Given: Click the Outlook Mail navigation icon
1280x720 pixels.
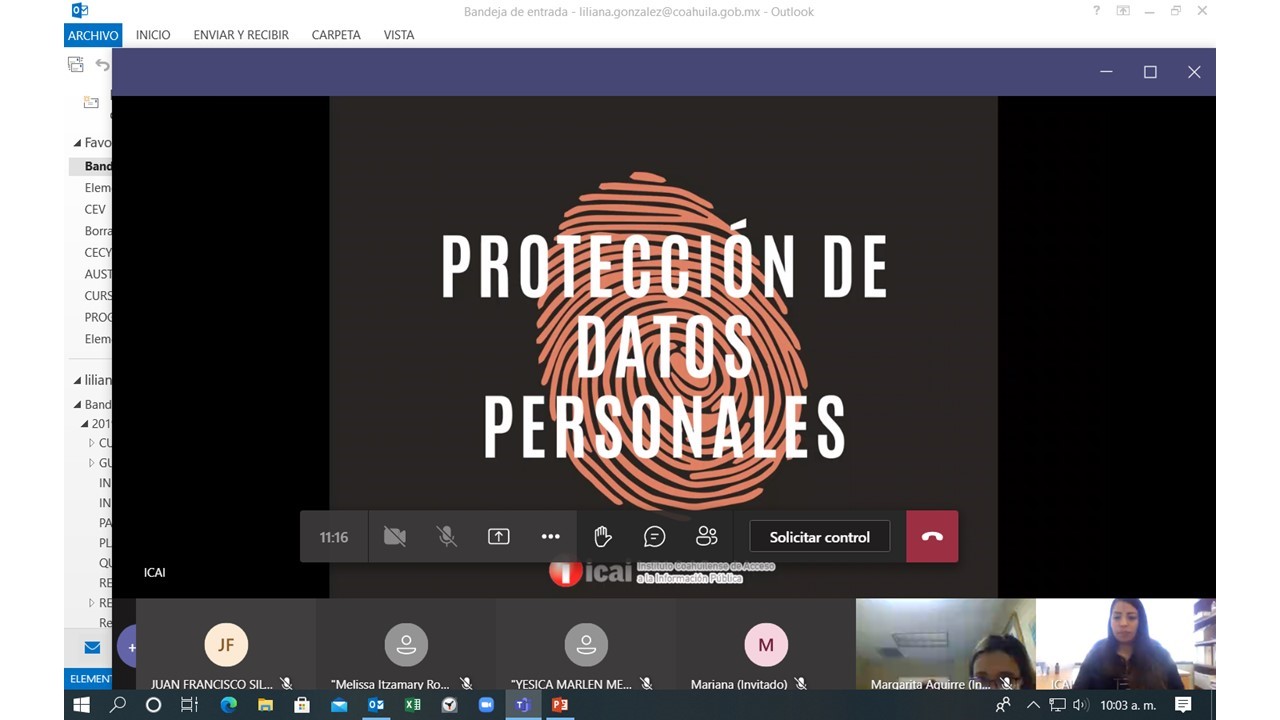Looking at the screenshot, I should [92, 648].
